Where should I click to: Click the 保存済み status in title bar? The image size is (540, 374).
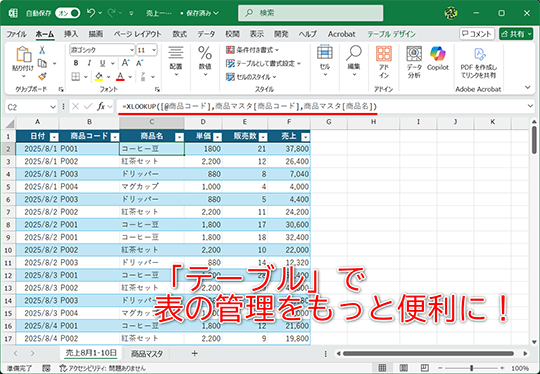[200, 13]
